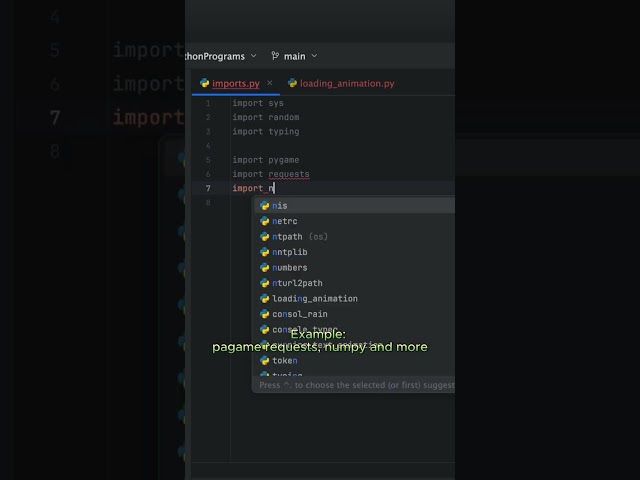Click line number 4 in the gutter
640x480 pixels.
[208, 146]
